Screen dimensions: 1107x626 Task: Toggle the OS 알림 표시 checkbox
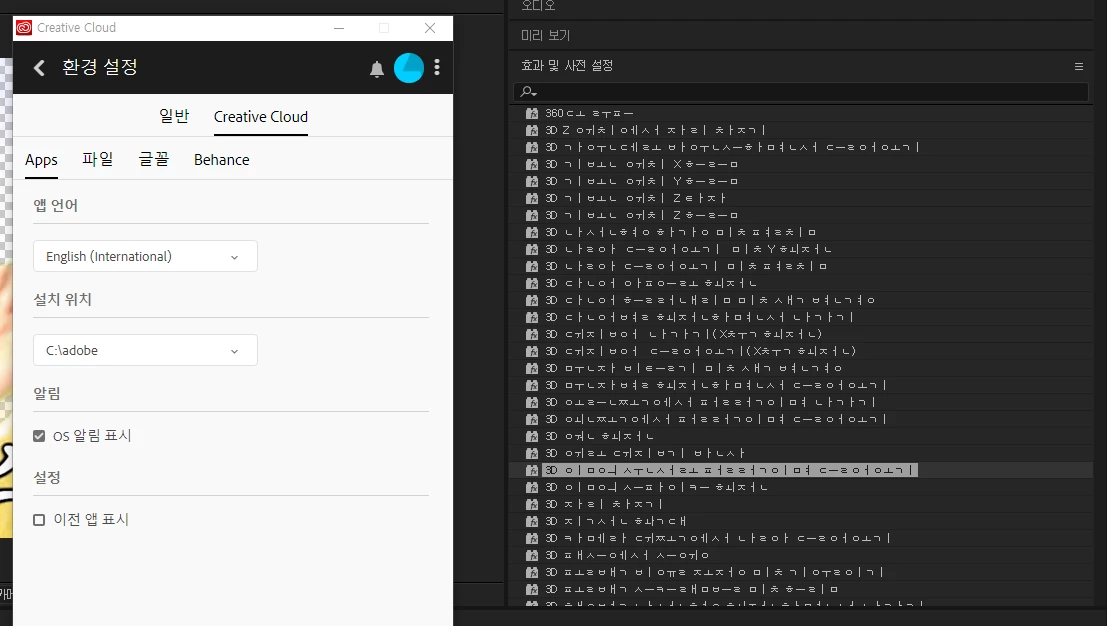[40, 436]
